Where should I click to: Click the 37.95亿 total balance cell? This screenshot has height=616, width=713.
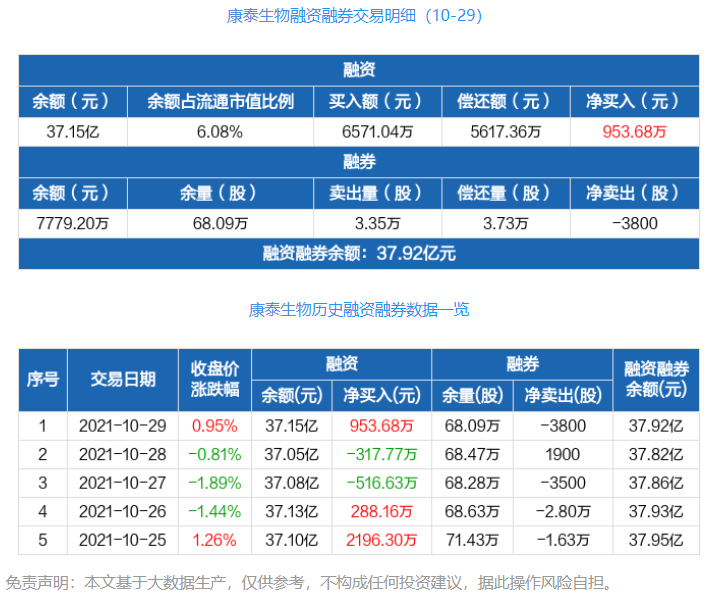[656, 540]
